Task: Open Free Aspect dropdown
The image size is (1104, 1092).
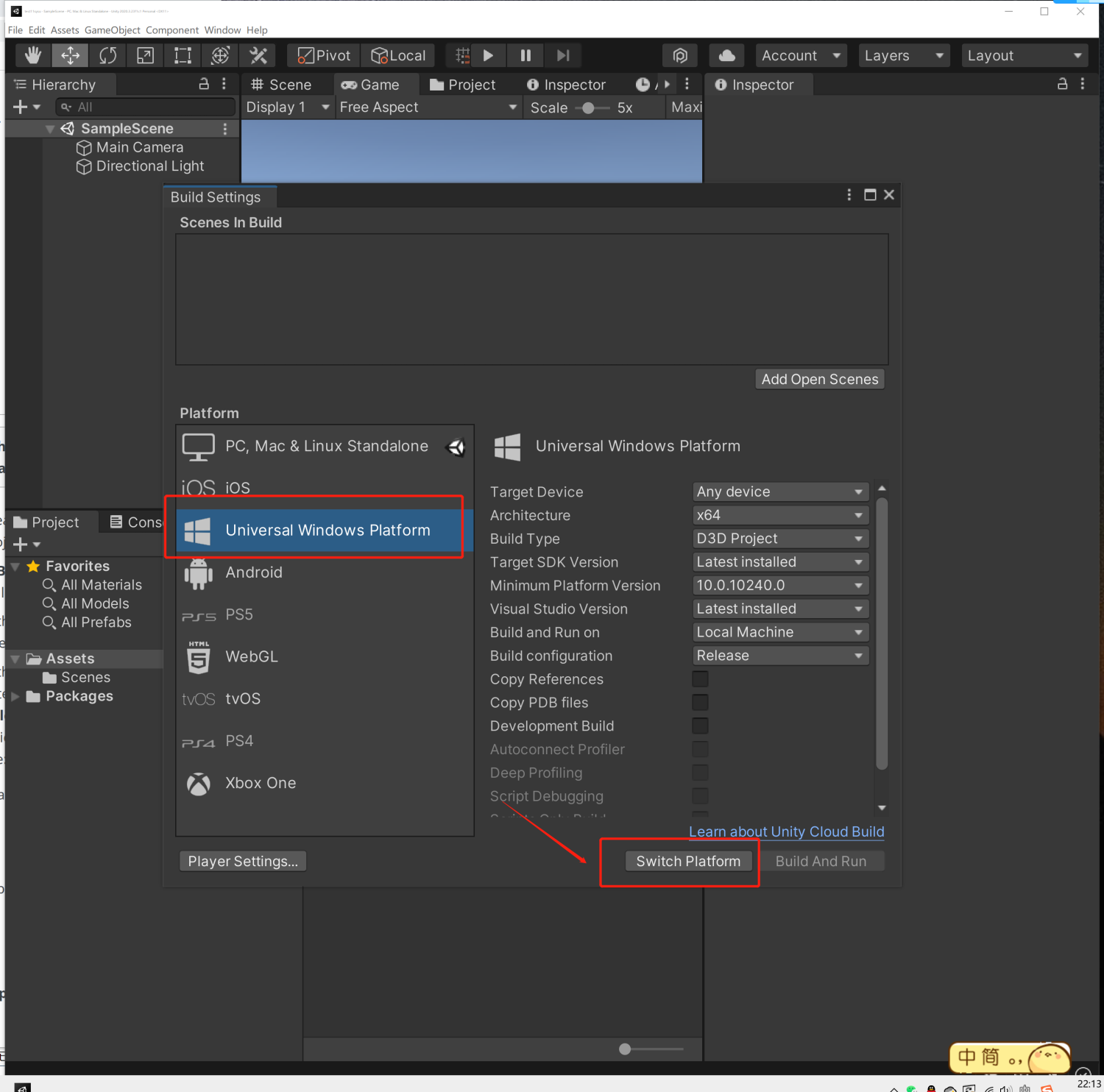Action: 428,107
